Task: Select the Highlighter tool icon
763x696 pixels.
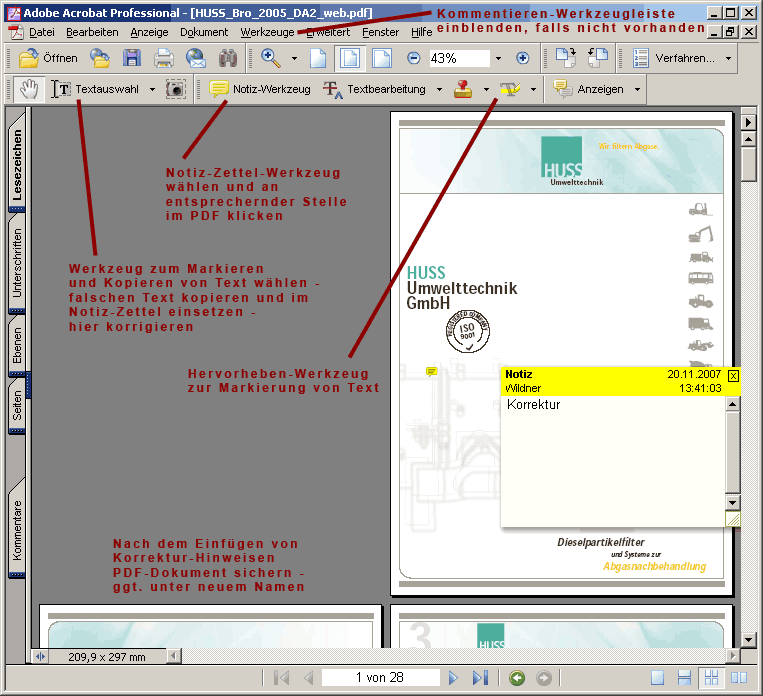Action: tap(510, 89)
